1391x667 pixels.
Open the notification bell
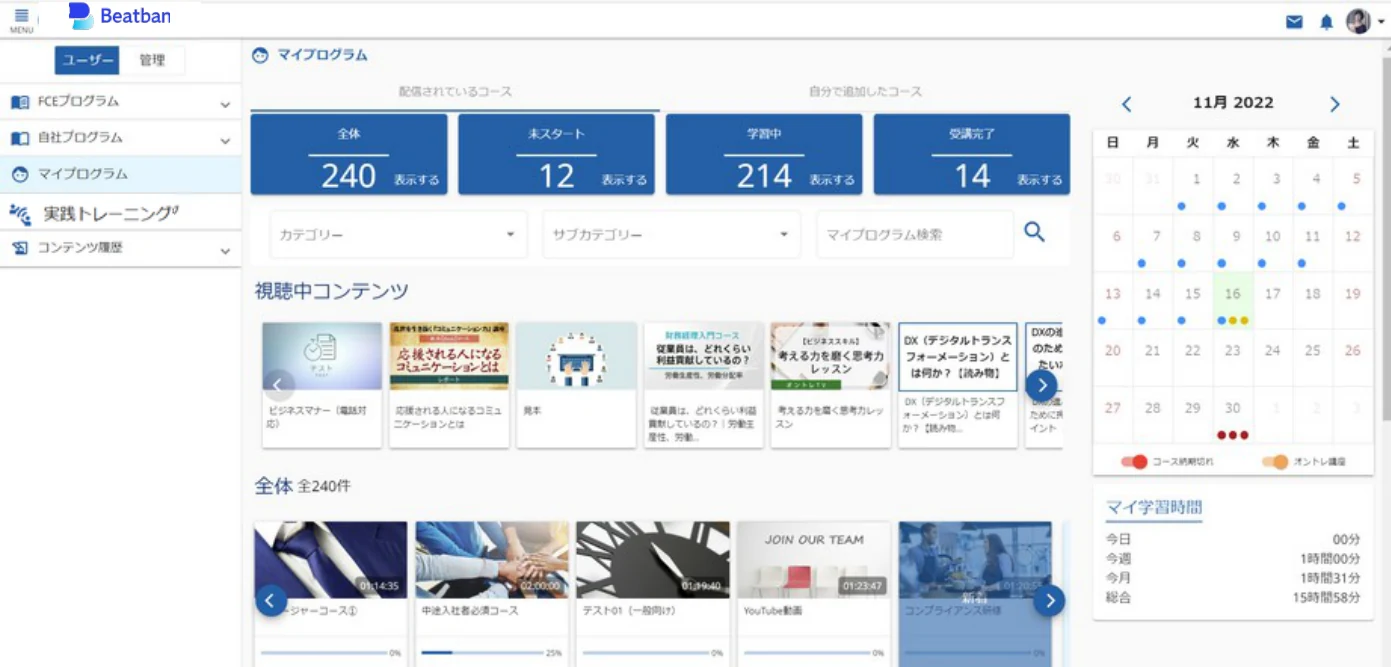tap(1326, 22)
